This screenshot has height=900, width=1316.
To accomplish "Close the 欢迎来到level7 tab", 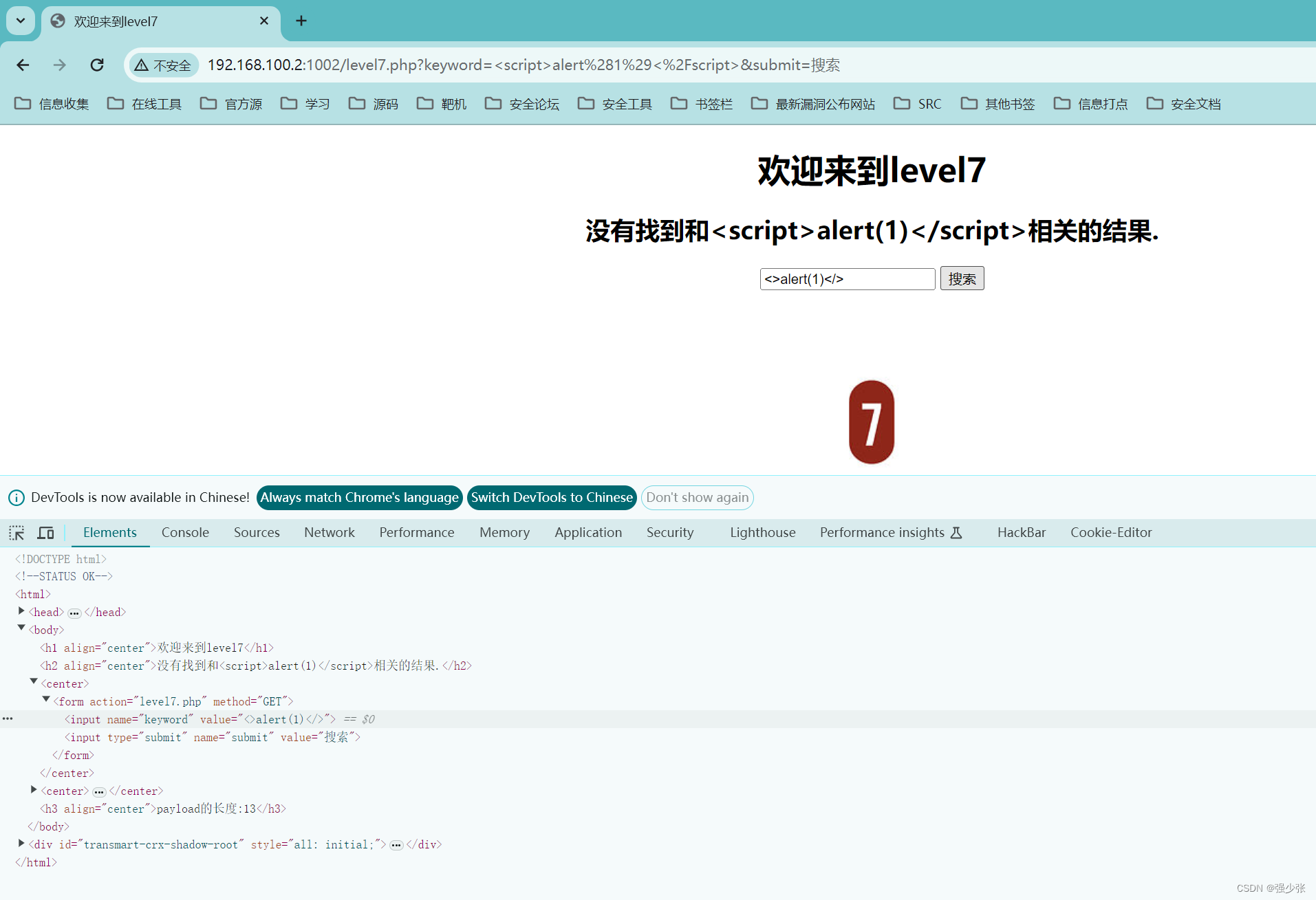I will point(264,21).
